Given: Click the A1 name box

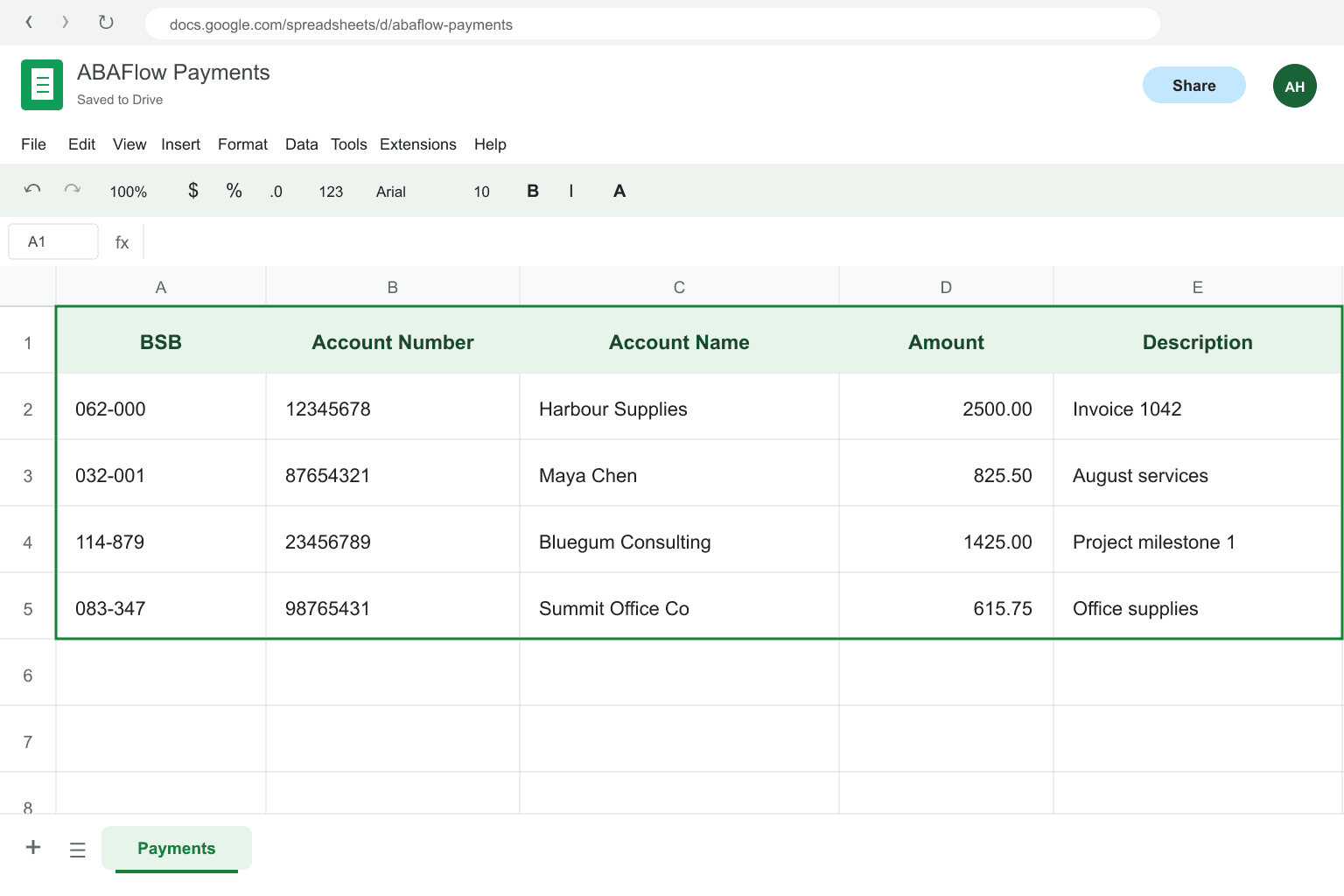Looking at the screenshot, I should click(53, 241).
